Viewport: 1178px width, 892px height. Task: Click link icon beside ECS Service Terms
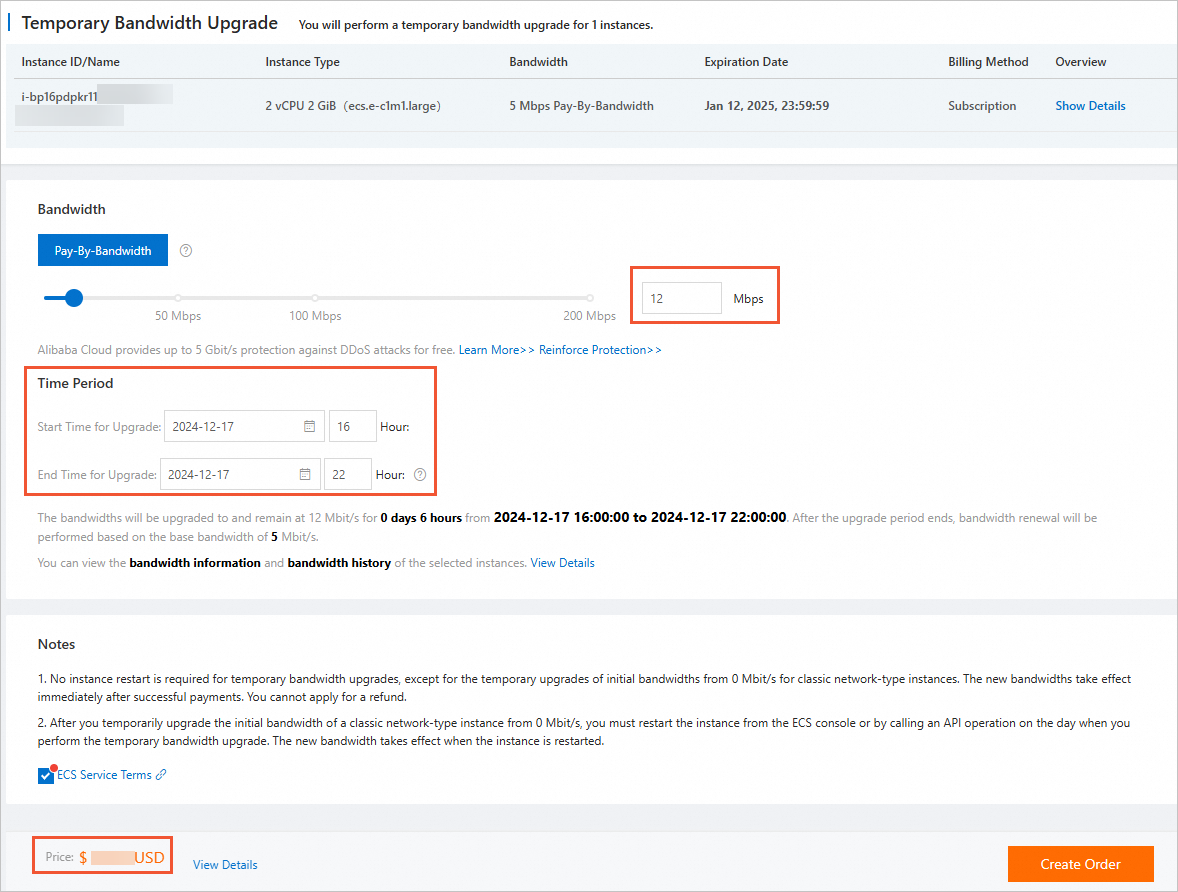coord(161,775)
